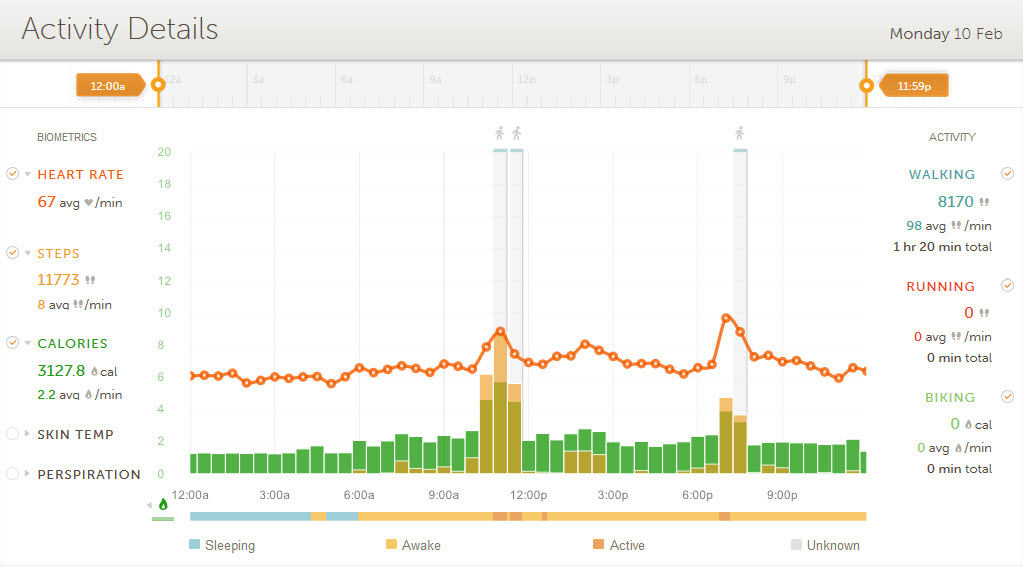Click the Sleeping legend color swatch
1023x567 pixels.
click(194, 545)
